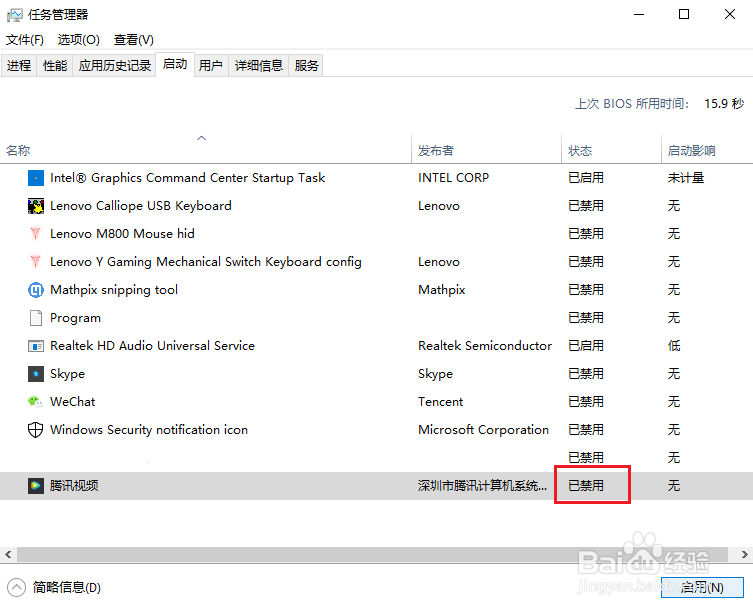
Task: Click the Intel Graphics Command Center icon
Action: pos(36,178)
